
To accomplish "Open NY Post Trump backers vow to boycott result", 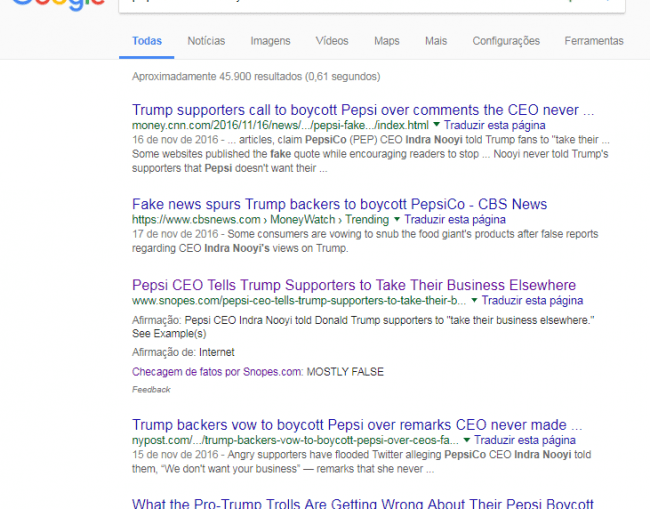I will click(357, 425).
